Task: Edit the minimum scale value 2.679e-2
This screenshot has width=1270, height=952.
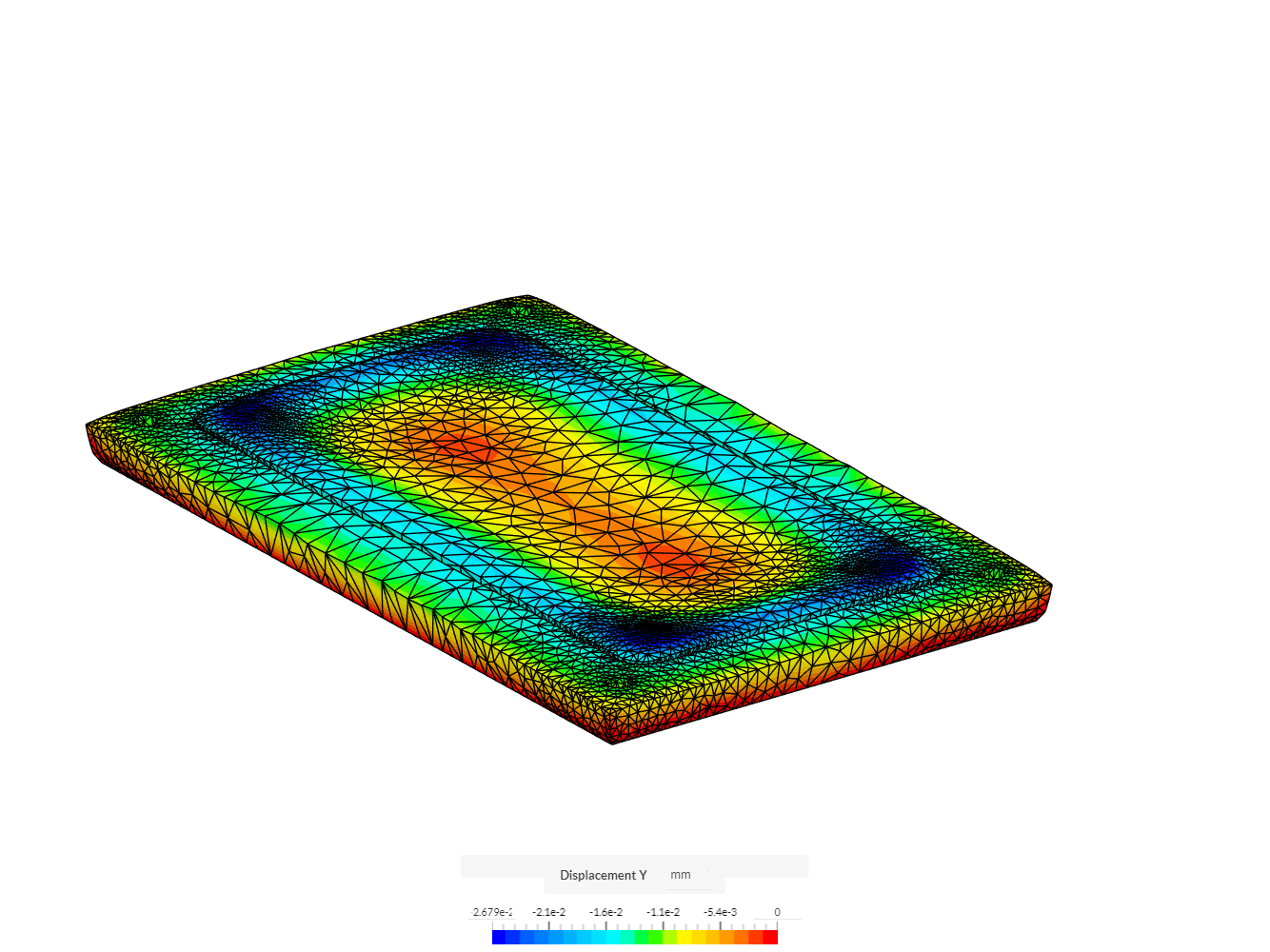Action: tap(492, 911)
